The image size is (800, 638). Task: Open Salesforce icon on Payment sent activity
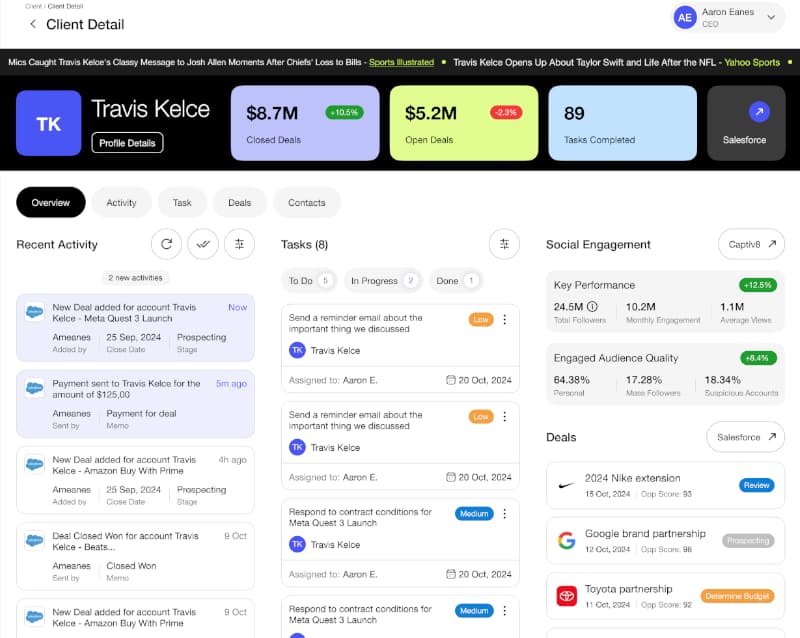coord(35,388)
